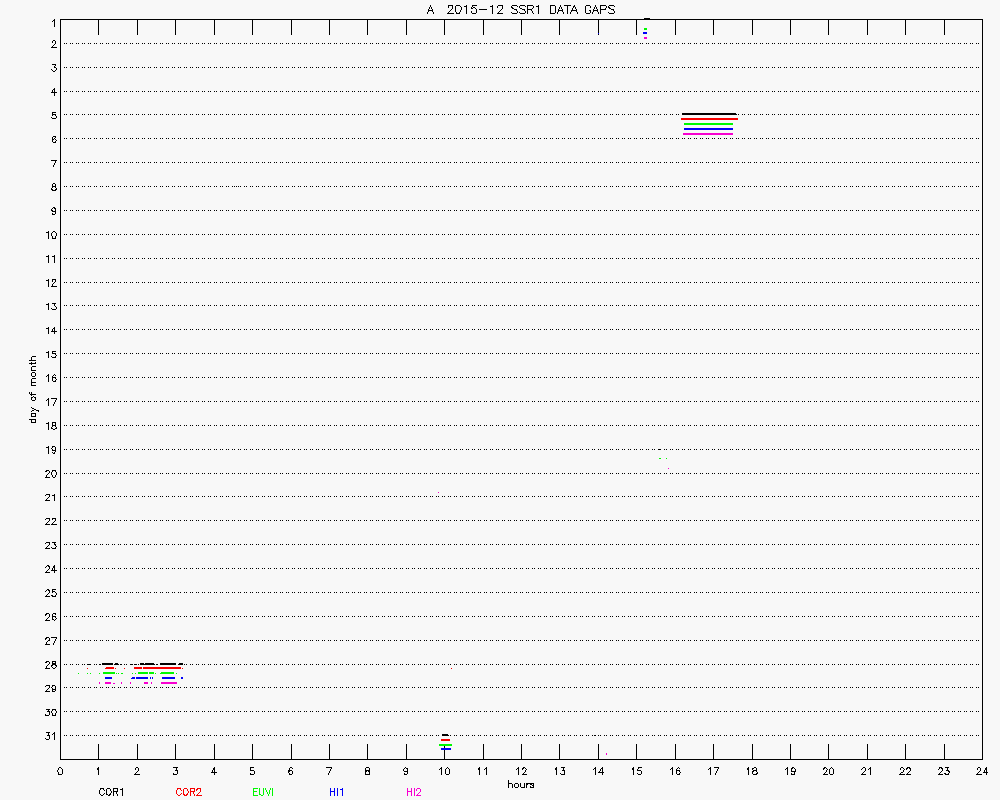
Task: Click the small gap marker on day 1 near hour 15
Action: tap(646, 30)
